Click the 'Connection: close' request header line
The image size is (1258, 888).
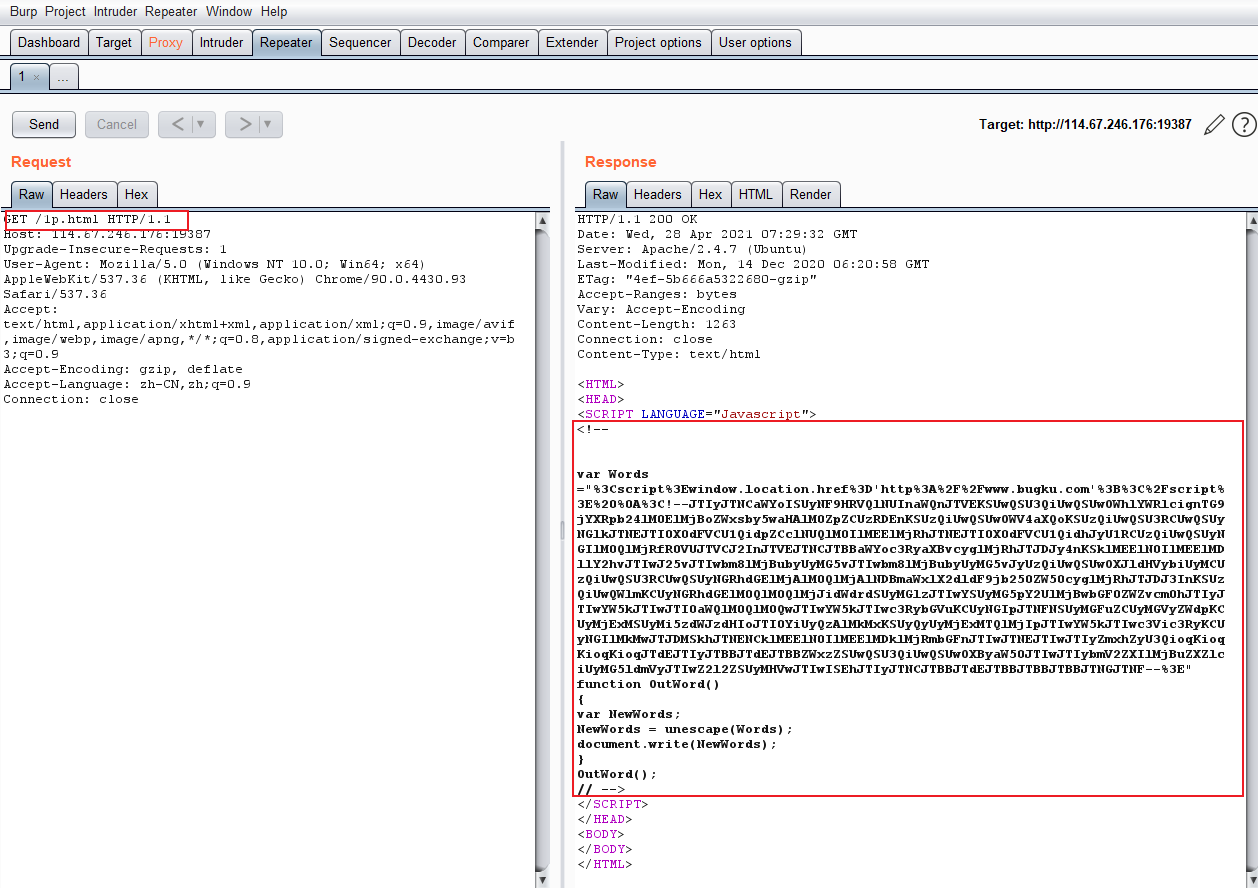click(x=71, y=399)
